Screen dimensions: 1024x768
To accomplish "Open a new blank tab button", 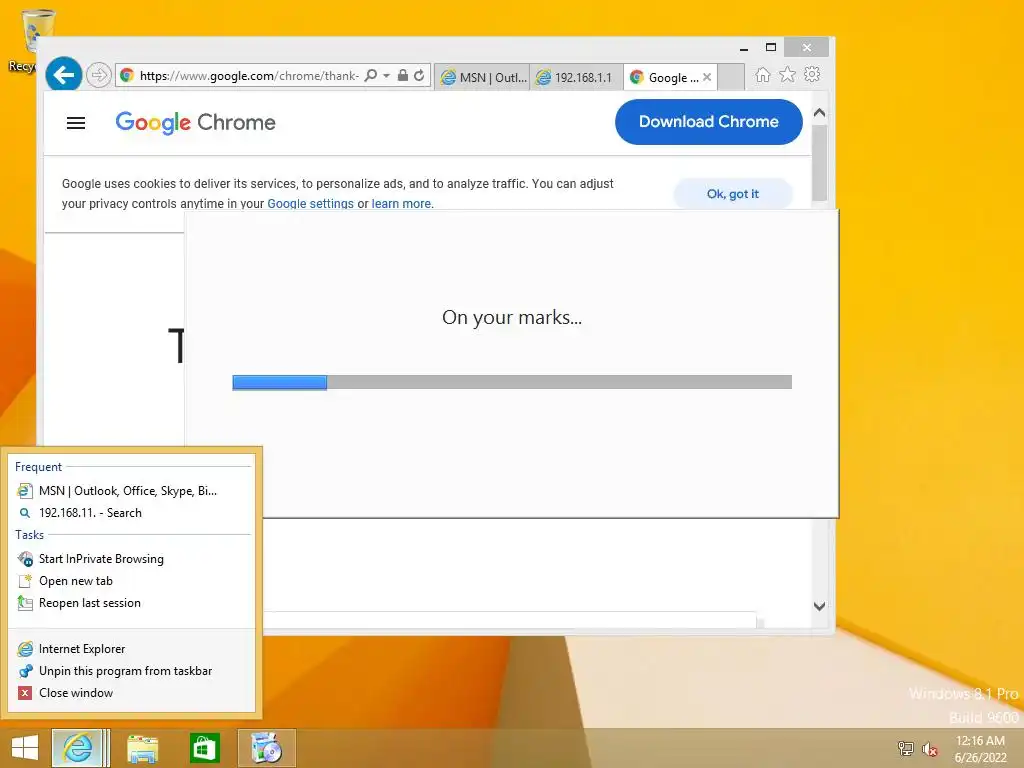I will 731,77.
